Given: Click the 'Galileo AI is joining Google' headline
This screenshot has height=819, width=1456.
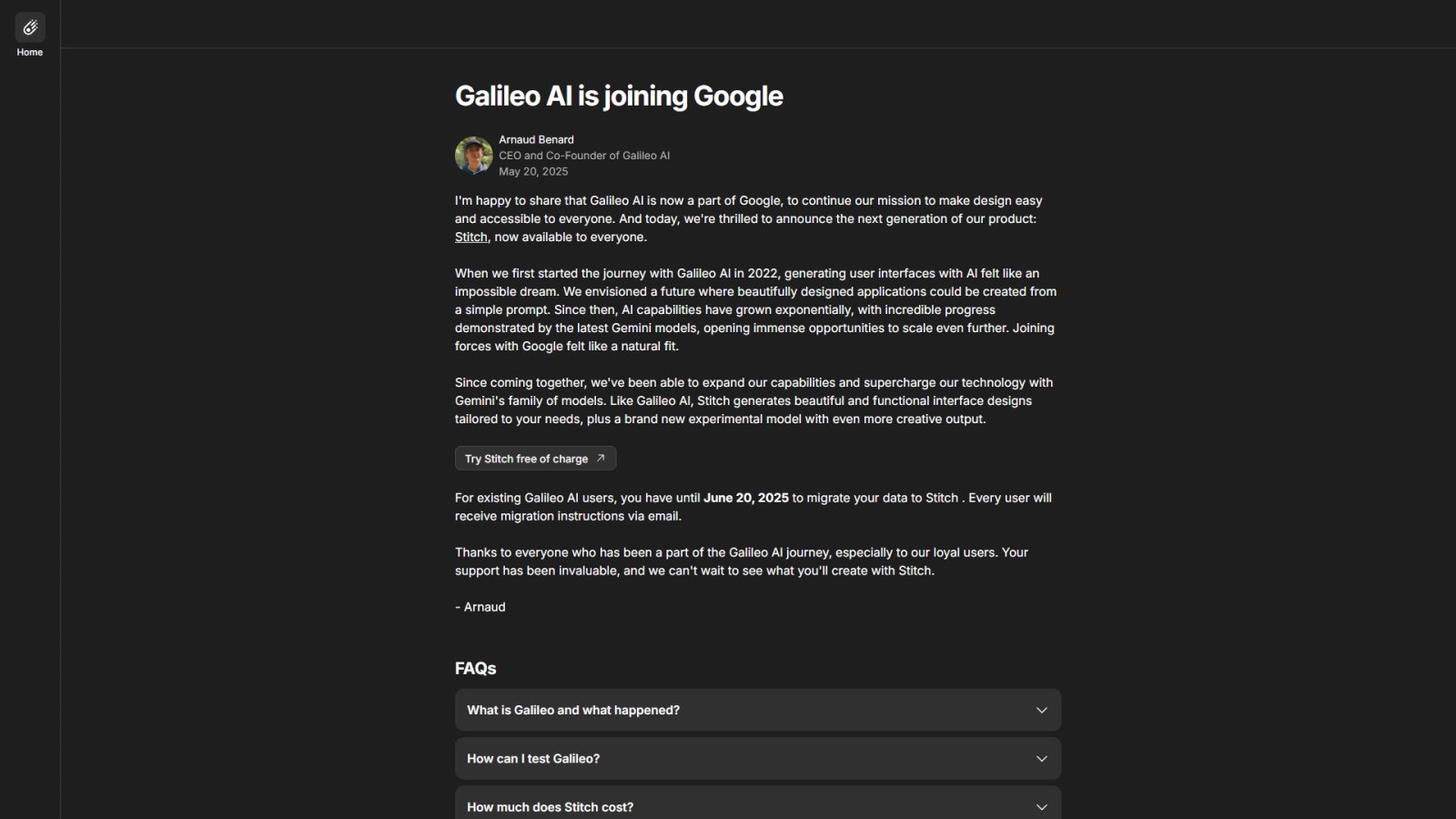Looking at the screenshot, I should point(619,96).
